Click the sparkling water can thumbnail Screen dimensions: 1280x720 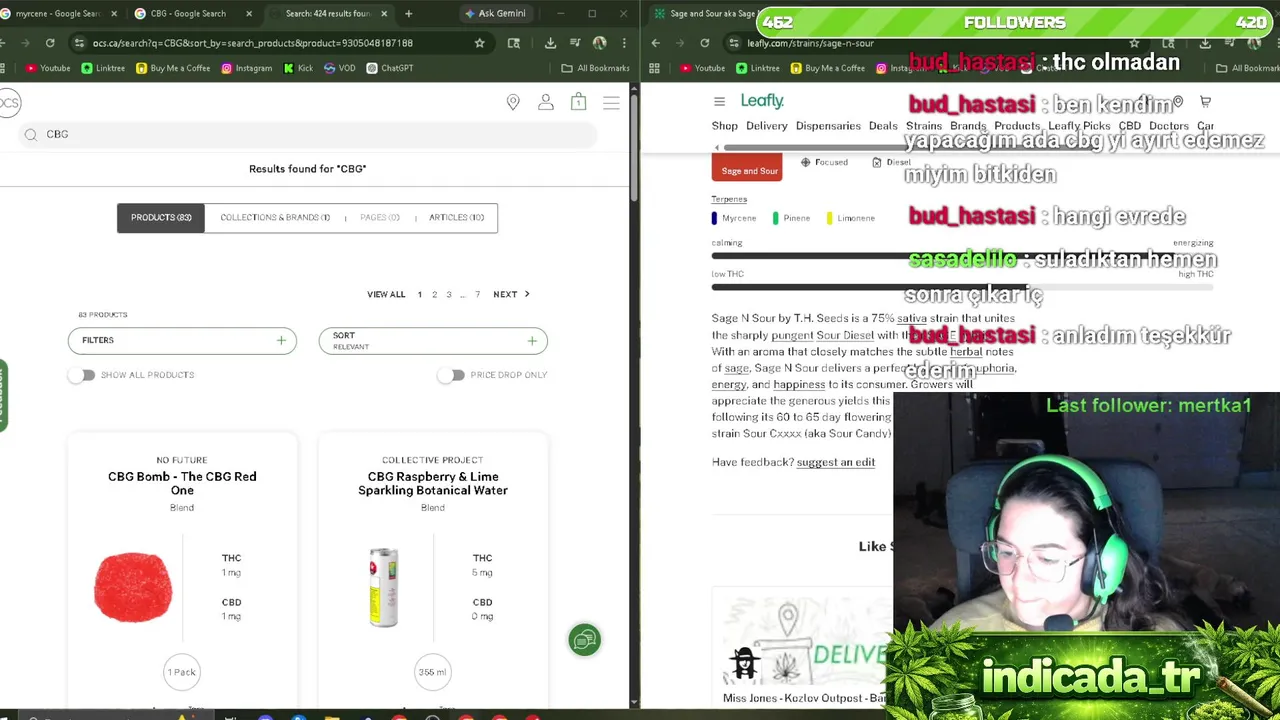[x=384, y=587]
